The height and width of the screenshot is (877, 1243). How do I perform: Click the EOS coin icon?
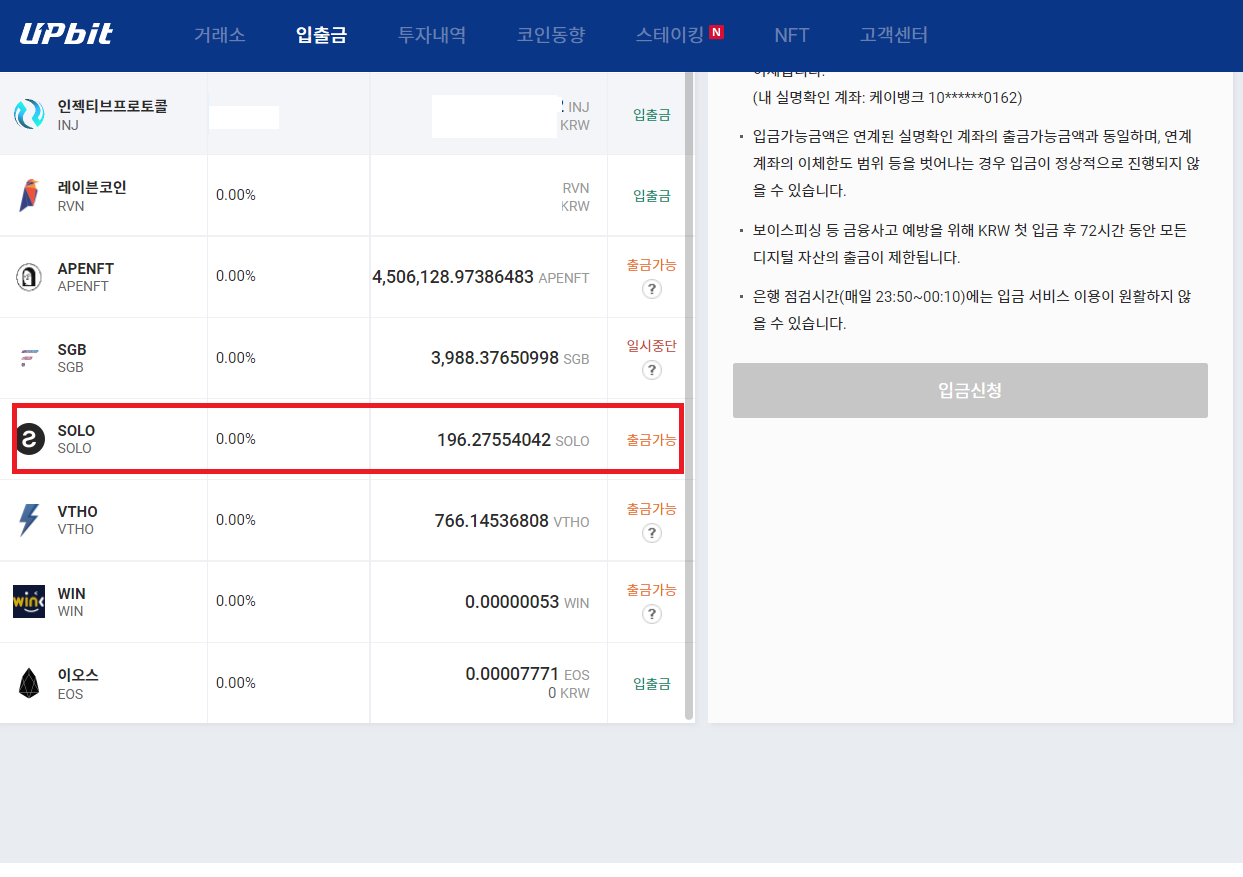click(x=29, y=683)
